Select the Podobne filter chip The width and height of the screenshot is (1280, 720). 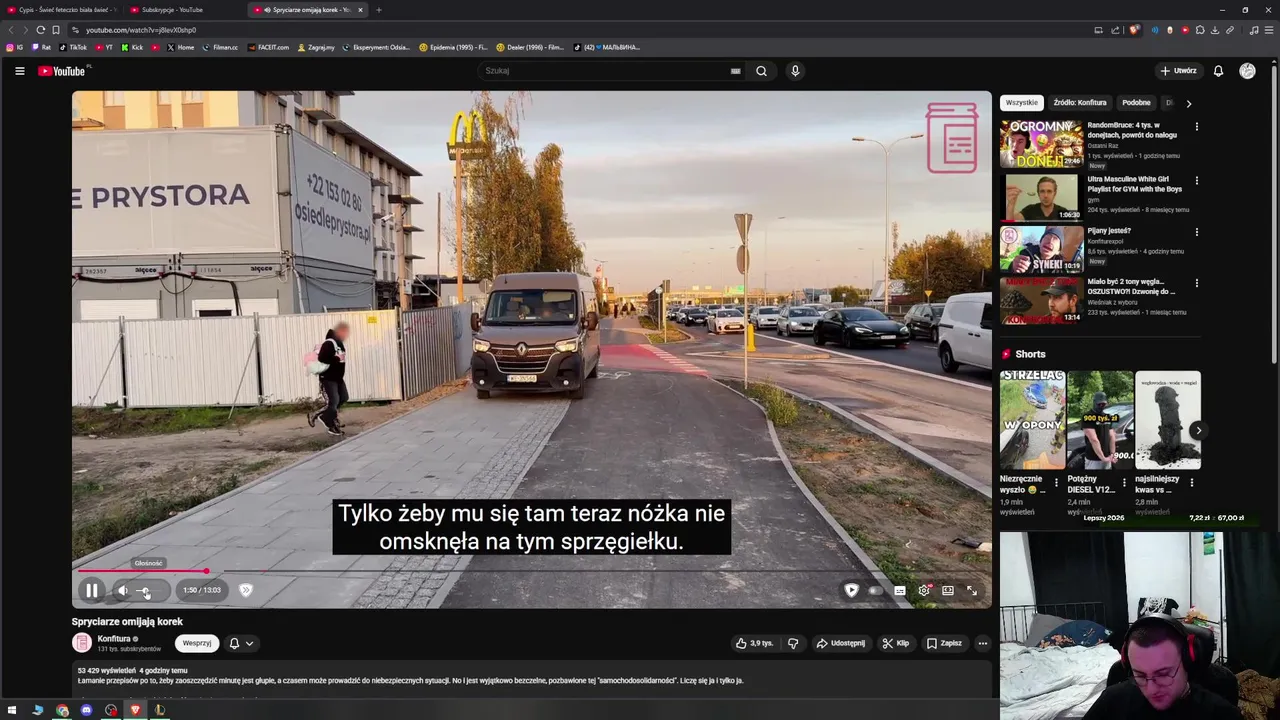(1136, 103)
